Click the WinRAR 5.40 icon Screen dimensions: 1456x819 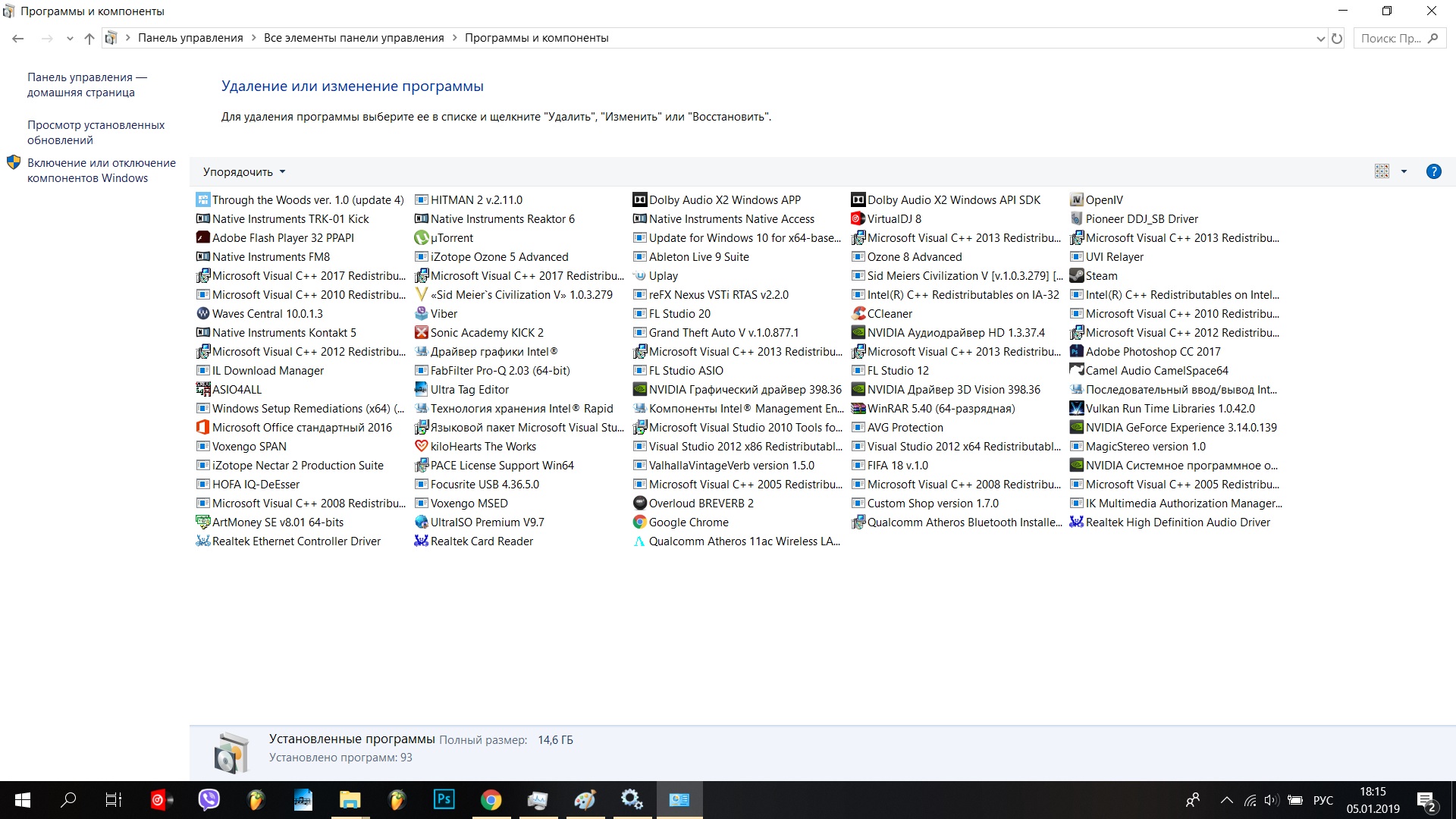858,409
